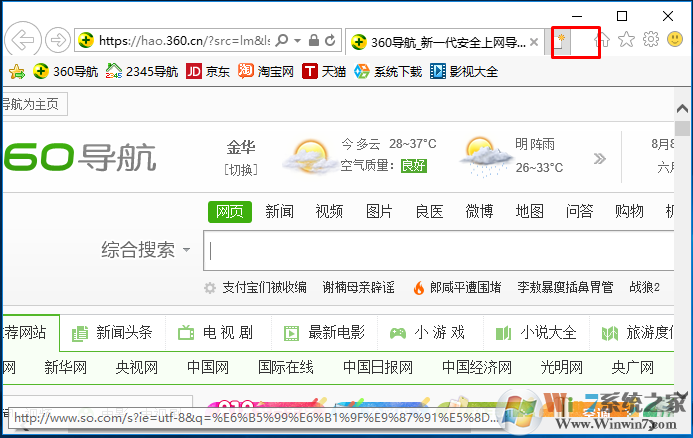693x438 pixels.
Task: Open the Tools gear icon
Action: [651, 40]
